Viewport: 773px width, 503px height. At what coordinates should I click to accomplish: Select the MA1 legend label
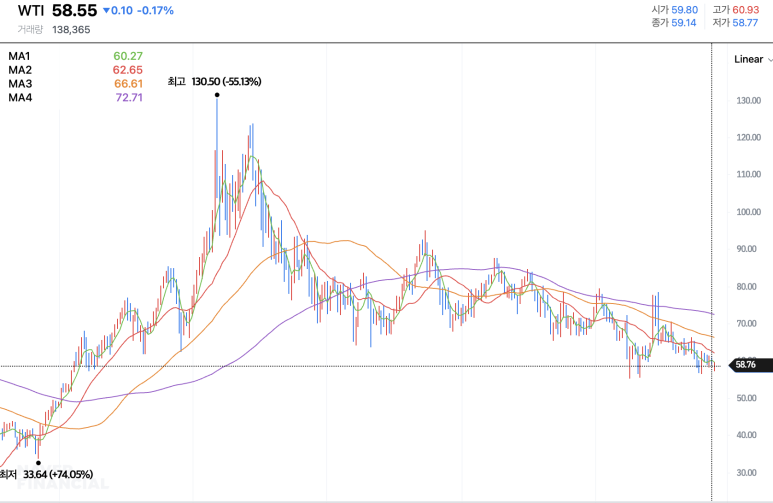pos(20,56)
